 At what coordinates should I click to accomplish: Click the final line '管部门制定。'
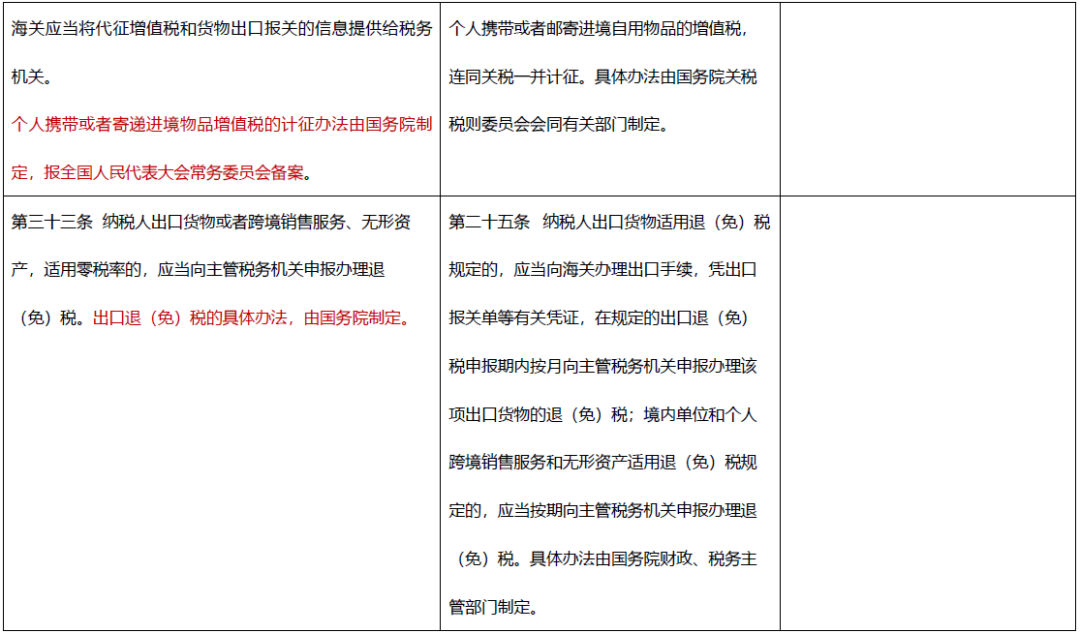pos(493,608)
